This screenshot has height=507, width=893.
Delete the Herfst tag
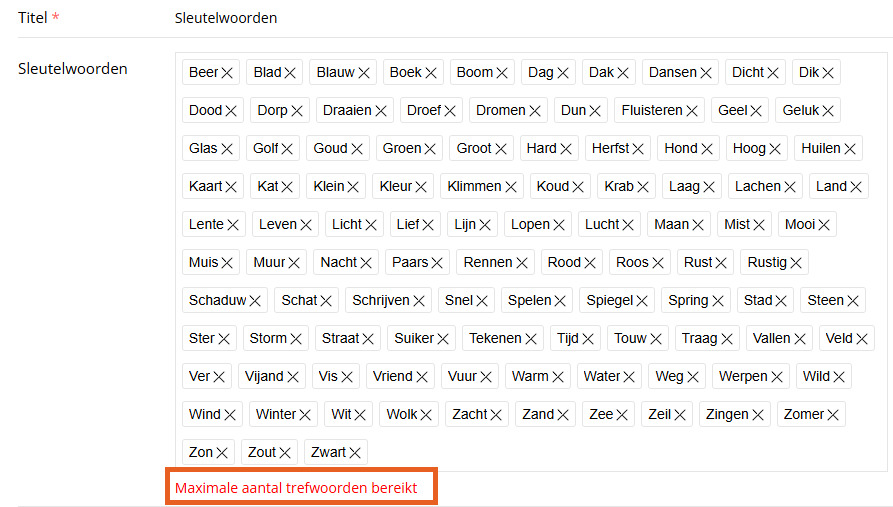tap(638, 149)
